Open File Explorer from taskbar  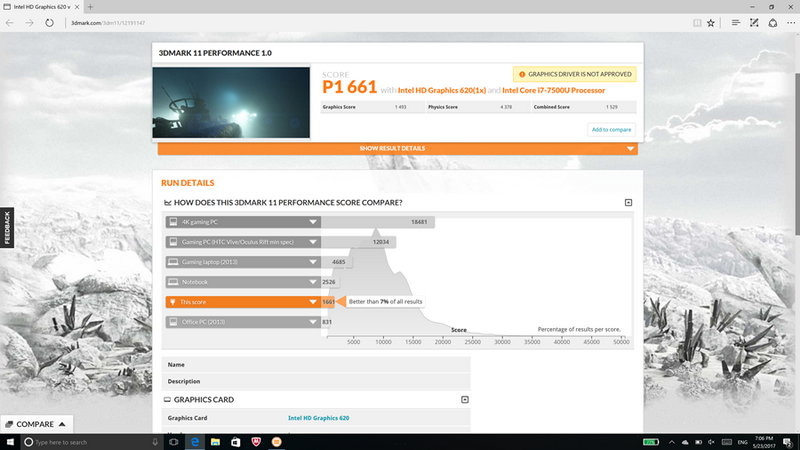(x=215, y=442)
